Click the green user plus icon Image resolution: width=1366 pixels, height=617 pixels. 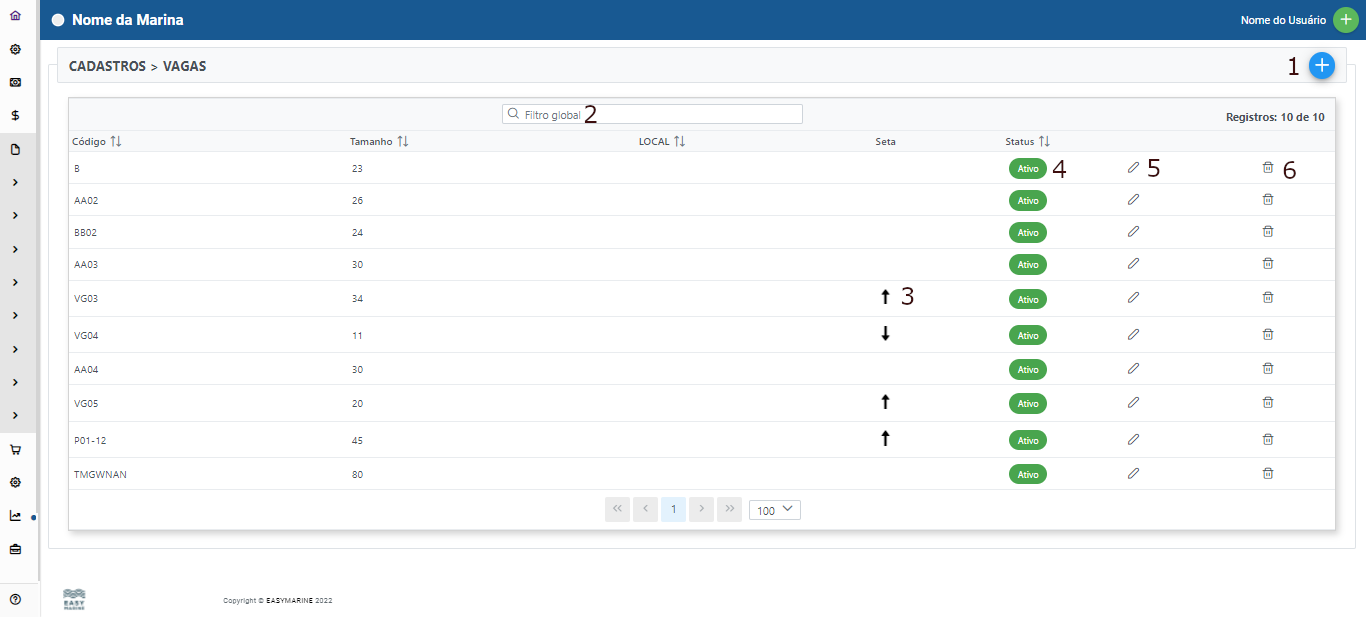[x=1346, y=20]
